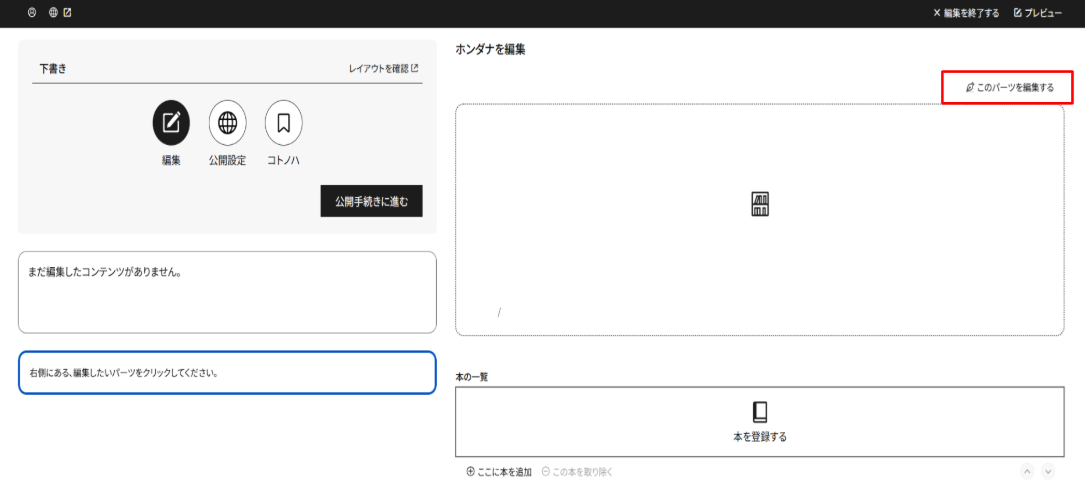This screenshot has height=497, width=1085.
Task: Click the まだ編集したコンテンツがありません message
Action: 105,272
